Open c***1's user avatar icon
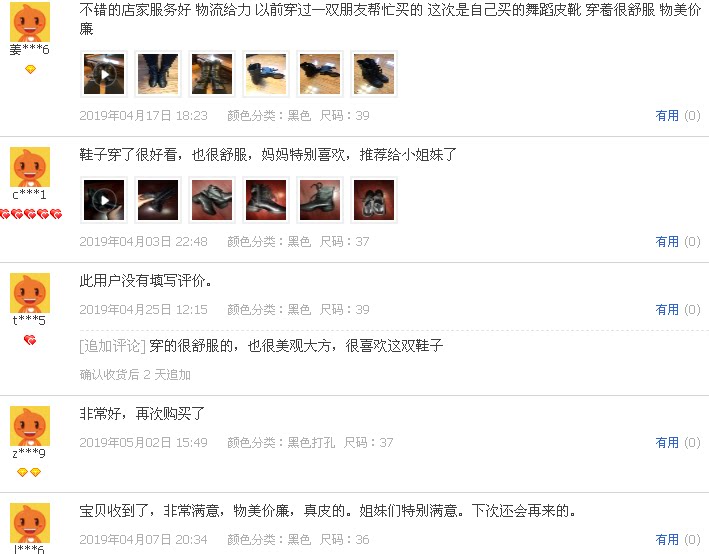Image resolution: width=709 pixels, height=554 pixels. point(30,167)
